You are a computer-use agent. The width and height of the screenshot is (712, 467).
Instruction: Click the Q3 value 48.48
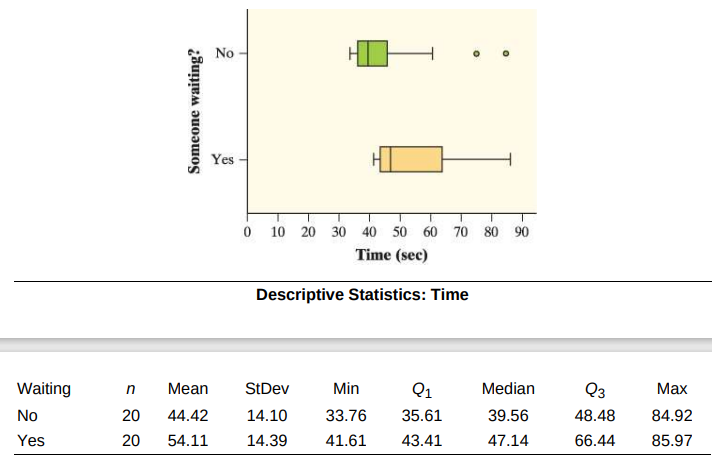(594, 415)
